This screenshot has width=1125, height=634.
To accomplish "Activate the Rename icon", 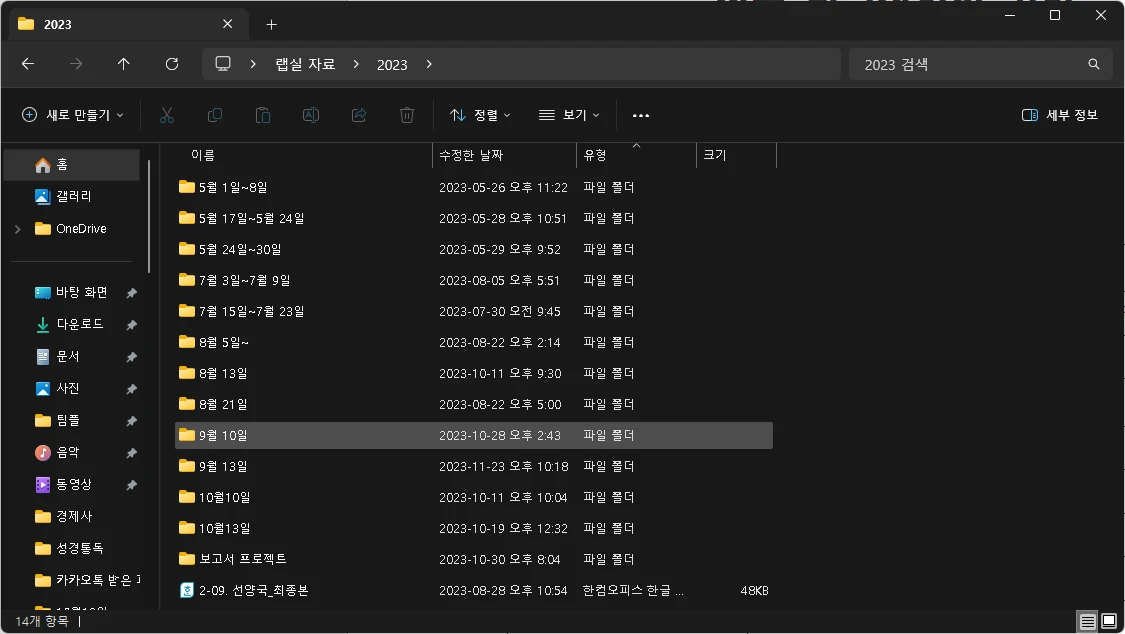I will click(x=310, y=114).
